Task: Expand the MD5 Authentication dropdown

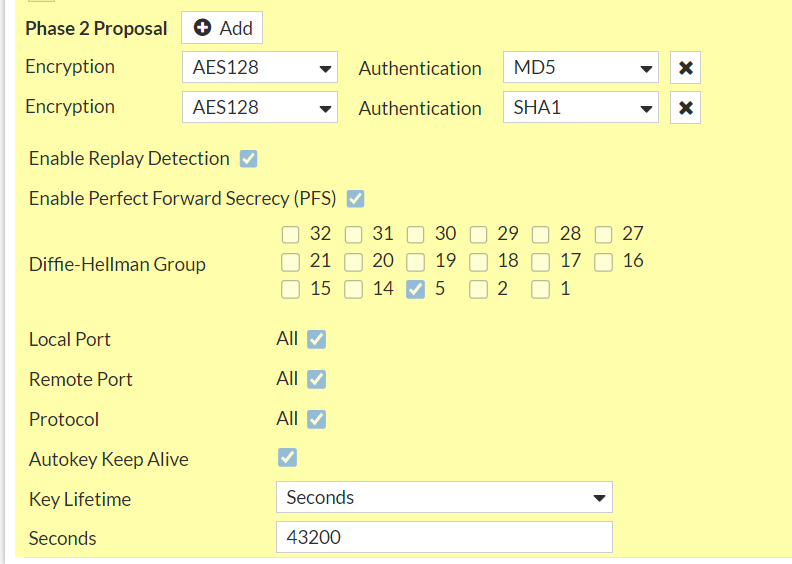Action: [x=580, y=69]
